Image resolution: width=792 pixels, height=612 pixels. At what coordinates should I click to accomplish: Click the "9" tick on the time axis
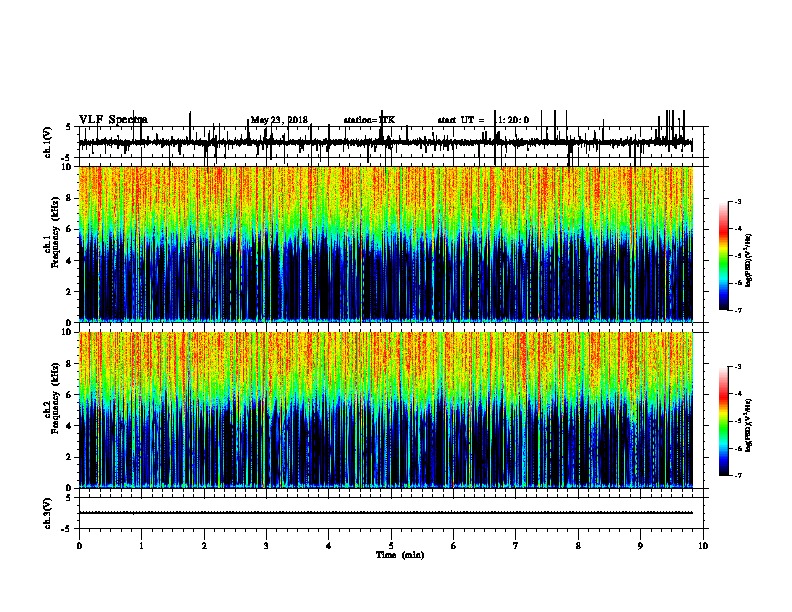point(640,546)
